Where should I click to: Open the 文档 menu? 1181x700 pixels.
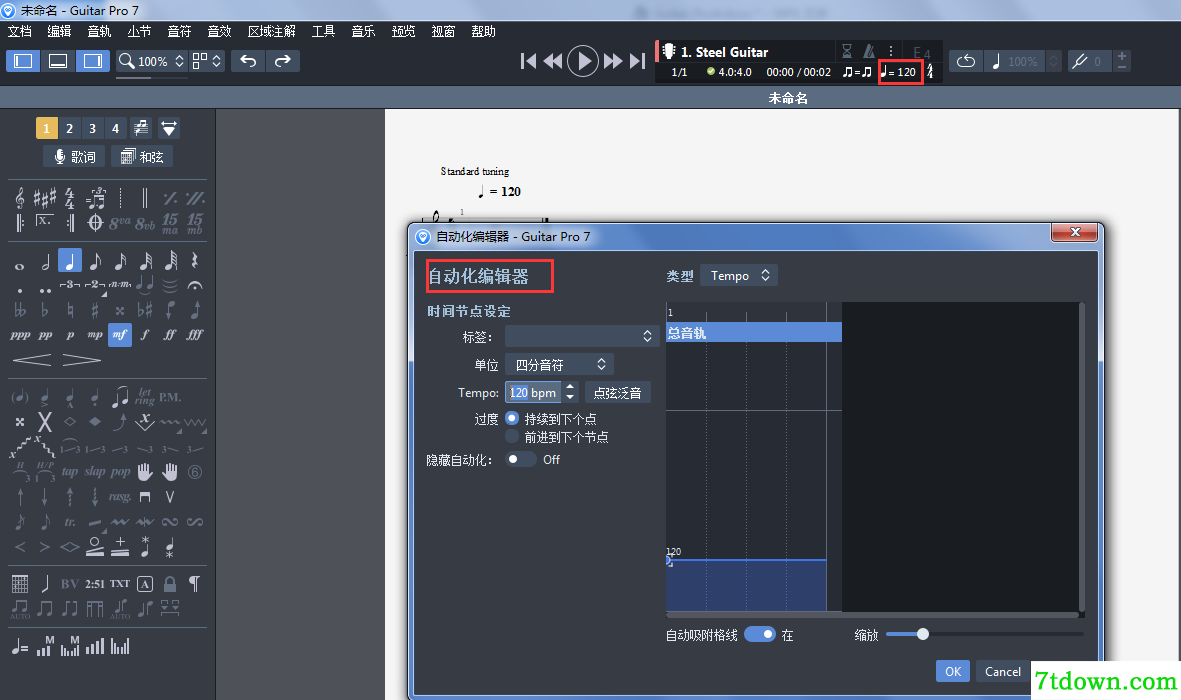[x=20, y=31]
